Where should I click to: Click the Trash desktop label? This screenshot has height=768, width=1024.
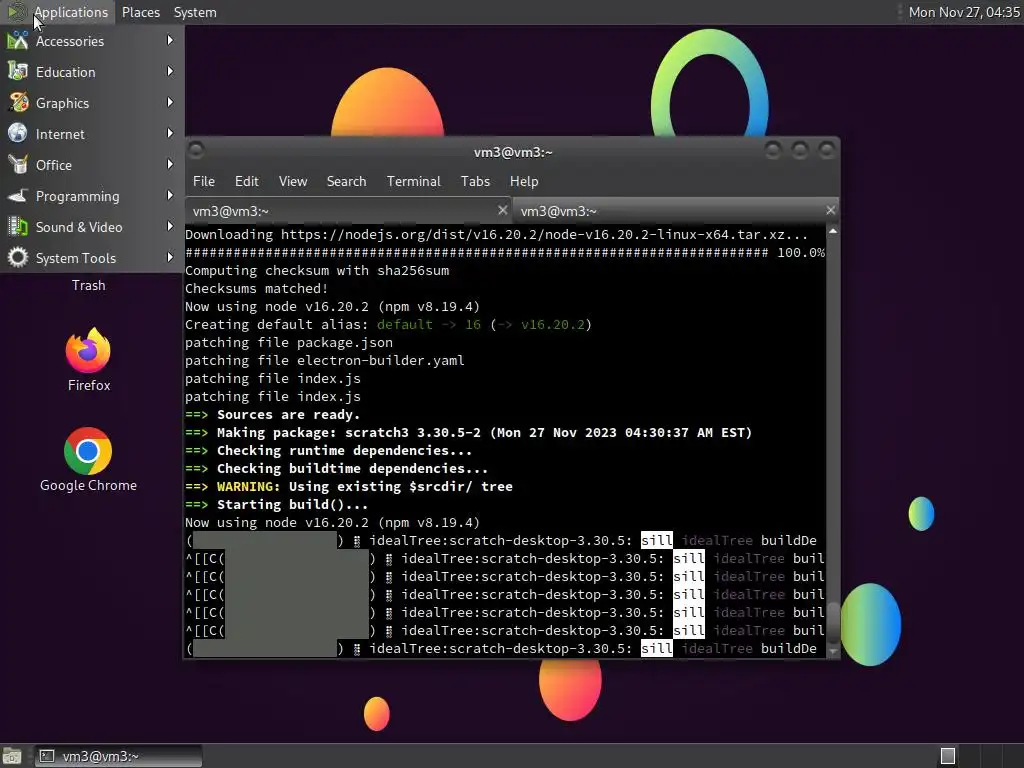coord(88,285)
